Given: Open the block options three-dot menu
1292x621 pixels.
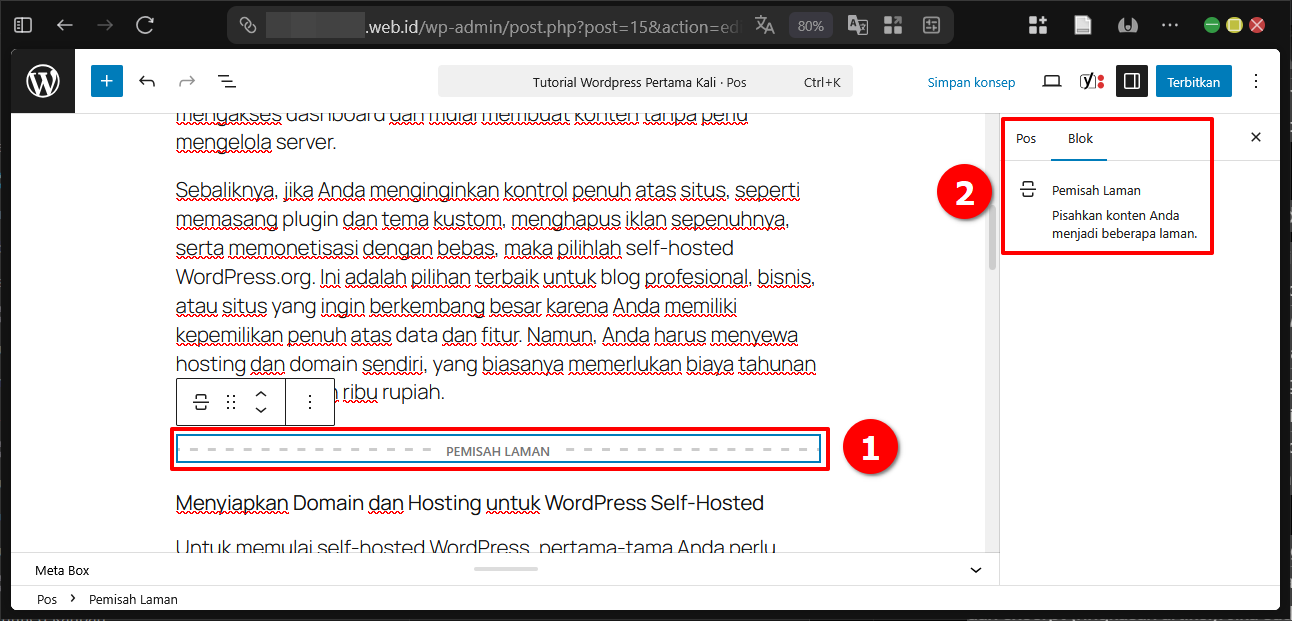Looking at the screenshot, I should coord(310,401).
